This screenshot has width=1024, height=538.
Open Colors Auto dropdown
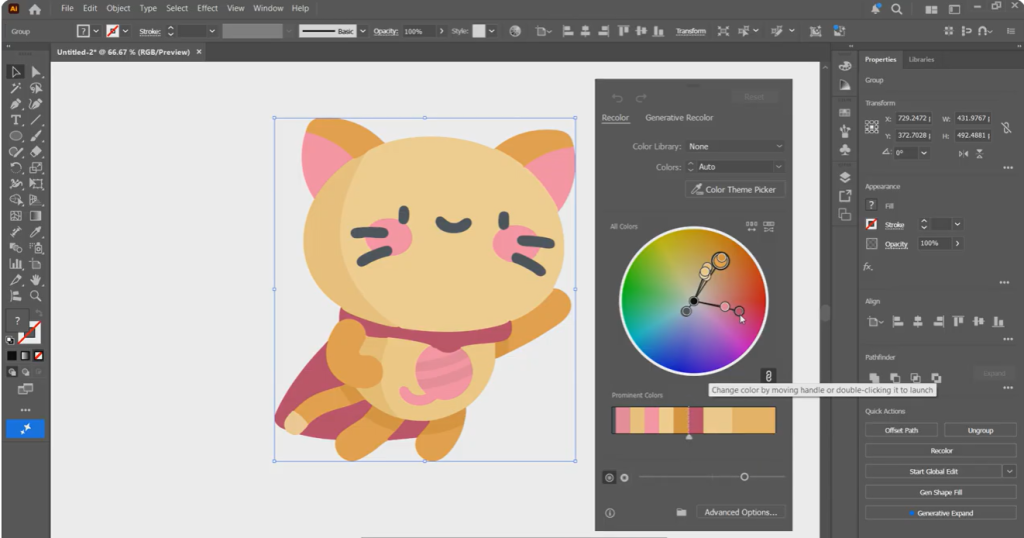(740, 167)
